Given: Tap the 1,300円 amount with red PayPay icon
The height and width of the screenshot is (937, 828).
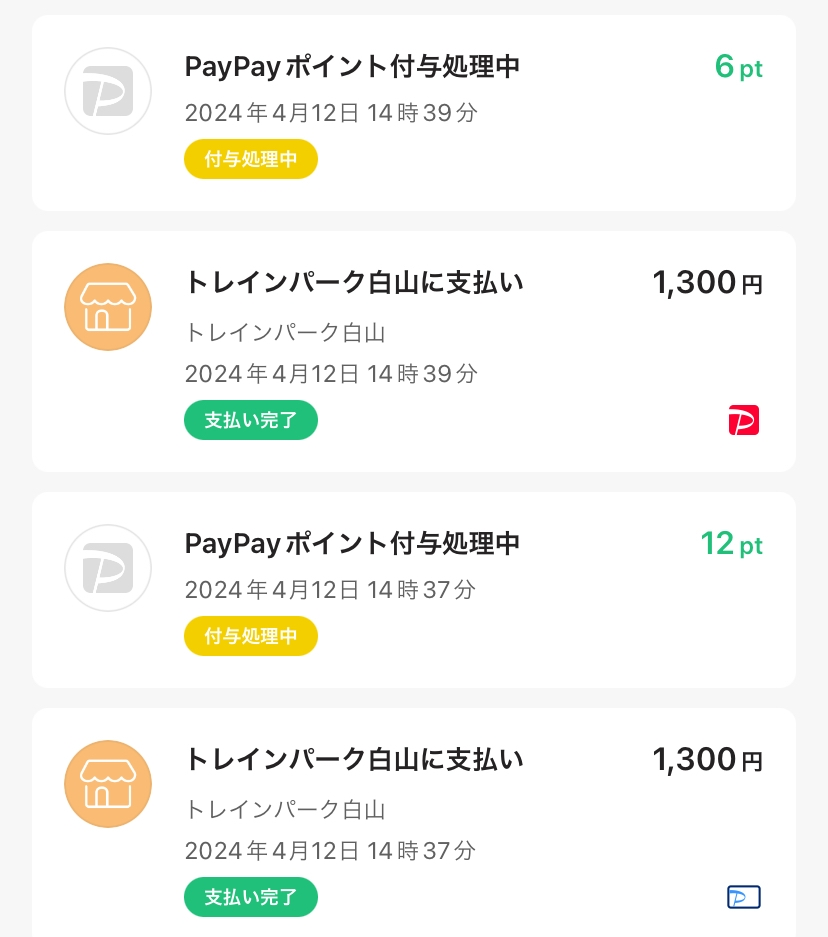Looking at the screenshot, I should tap(708, 283).
